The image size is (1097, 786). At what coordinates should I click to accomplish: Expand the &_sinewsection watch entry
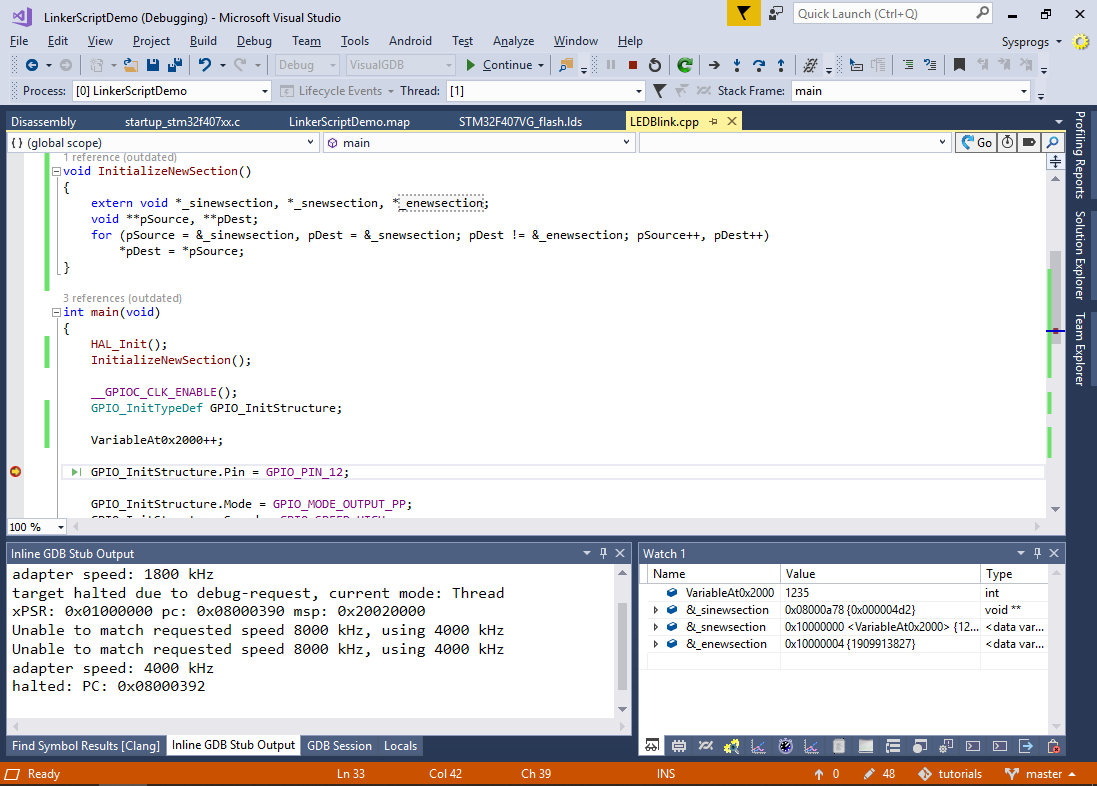656,610
